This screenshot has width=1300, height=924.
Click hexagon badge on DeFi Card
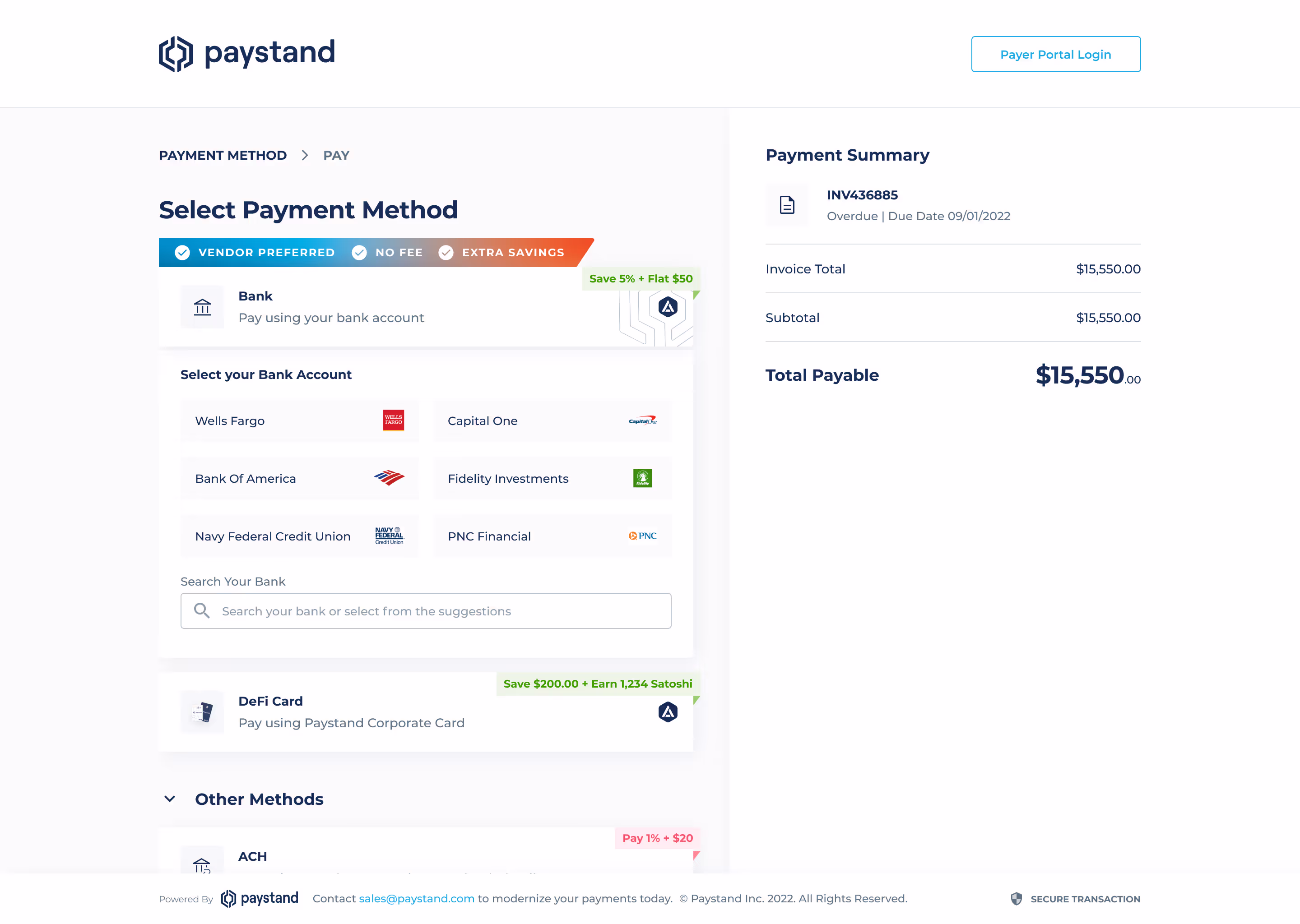[x=668, y=712]
